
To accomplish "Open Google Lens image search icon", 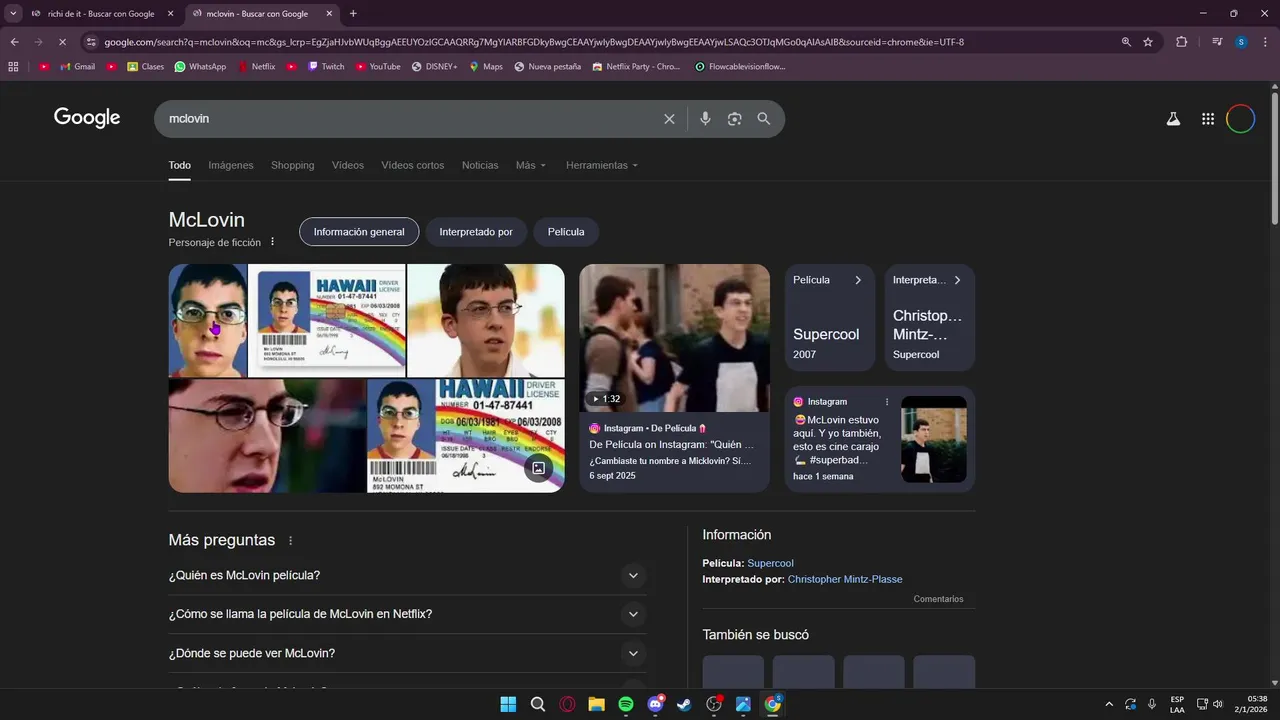I will click(735, 119).
